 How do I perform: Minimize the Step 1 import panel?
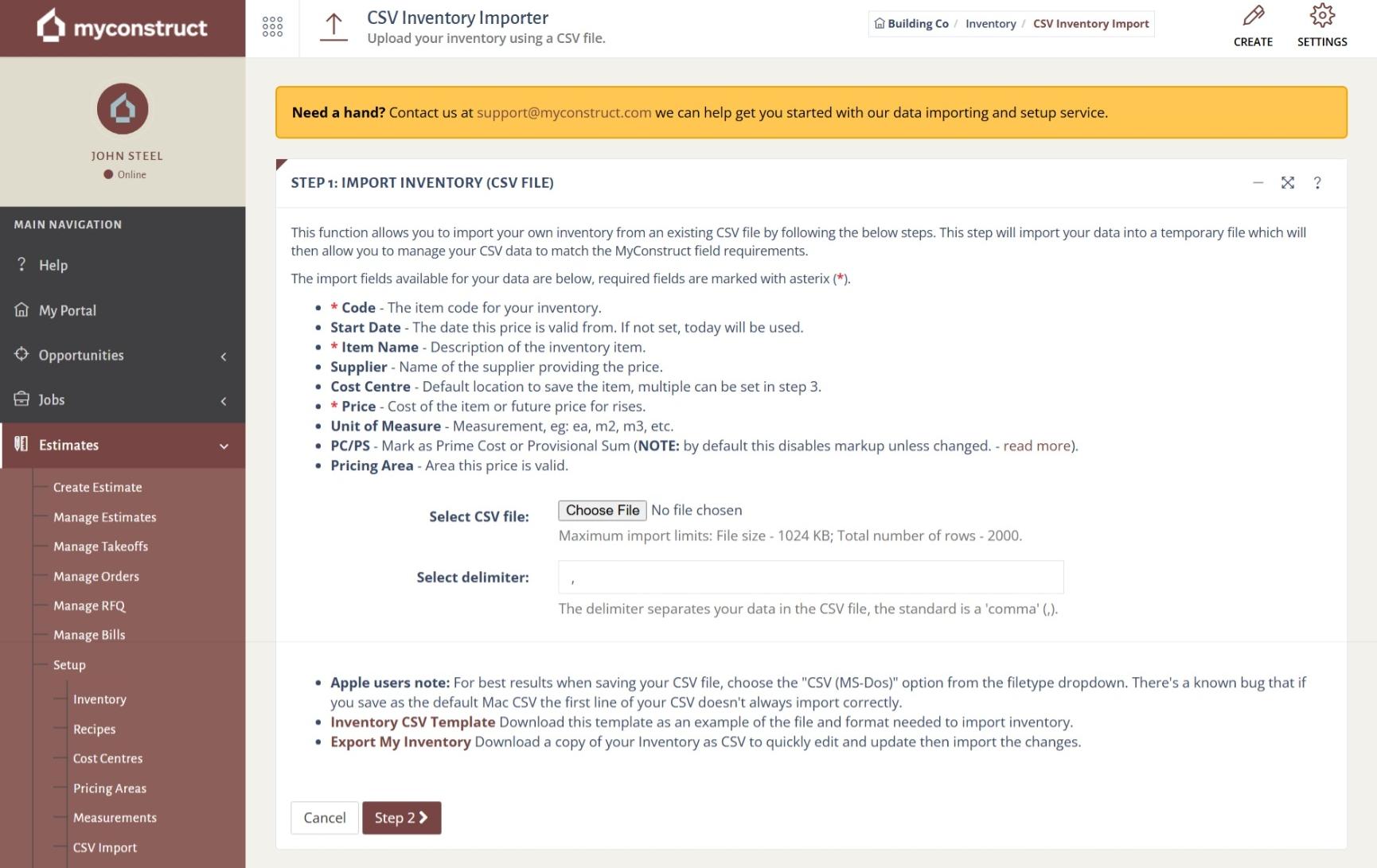pyautogui.click(x=1258, y=183)
